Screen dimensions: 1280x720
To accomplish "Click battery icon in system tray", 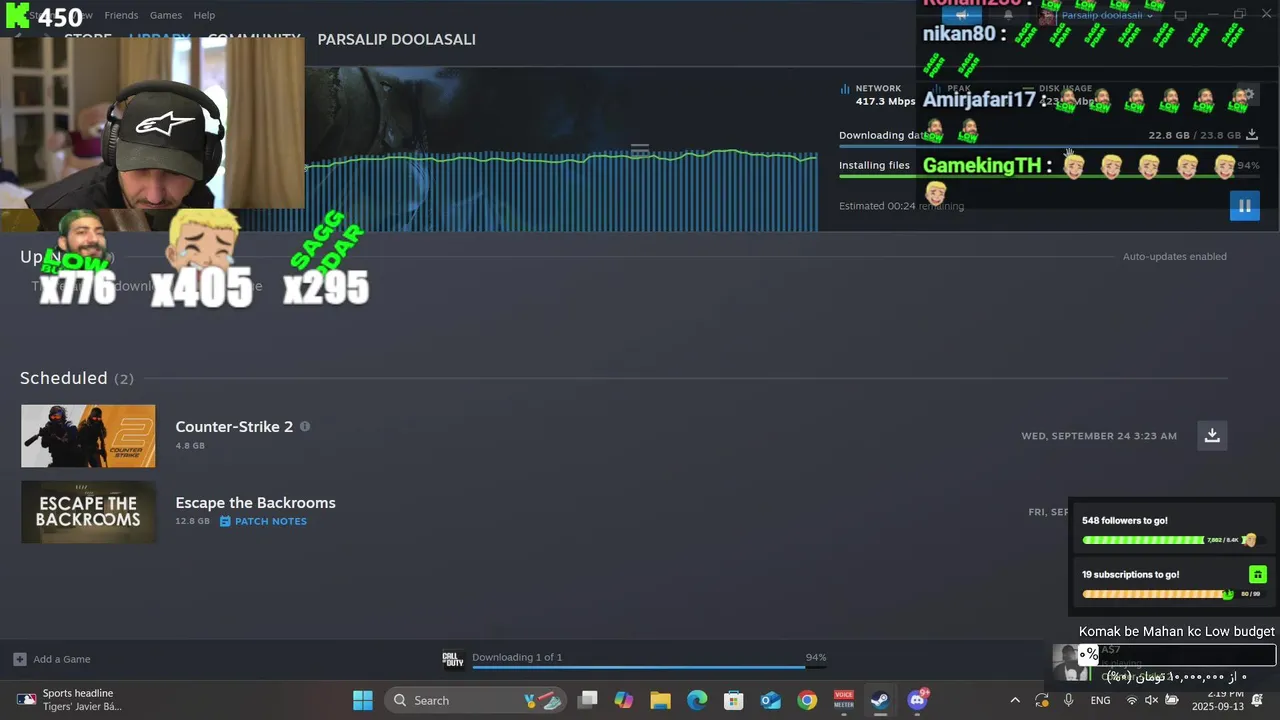I will pyautogui.click(x=1172, y=700).
